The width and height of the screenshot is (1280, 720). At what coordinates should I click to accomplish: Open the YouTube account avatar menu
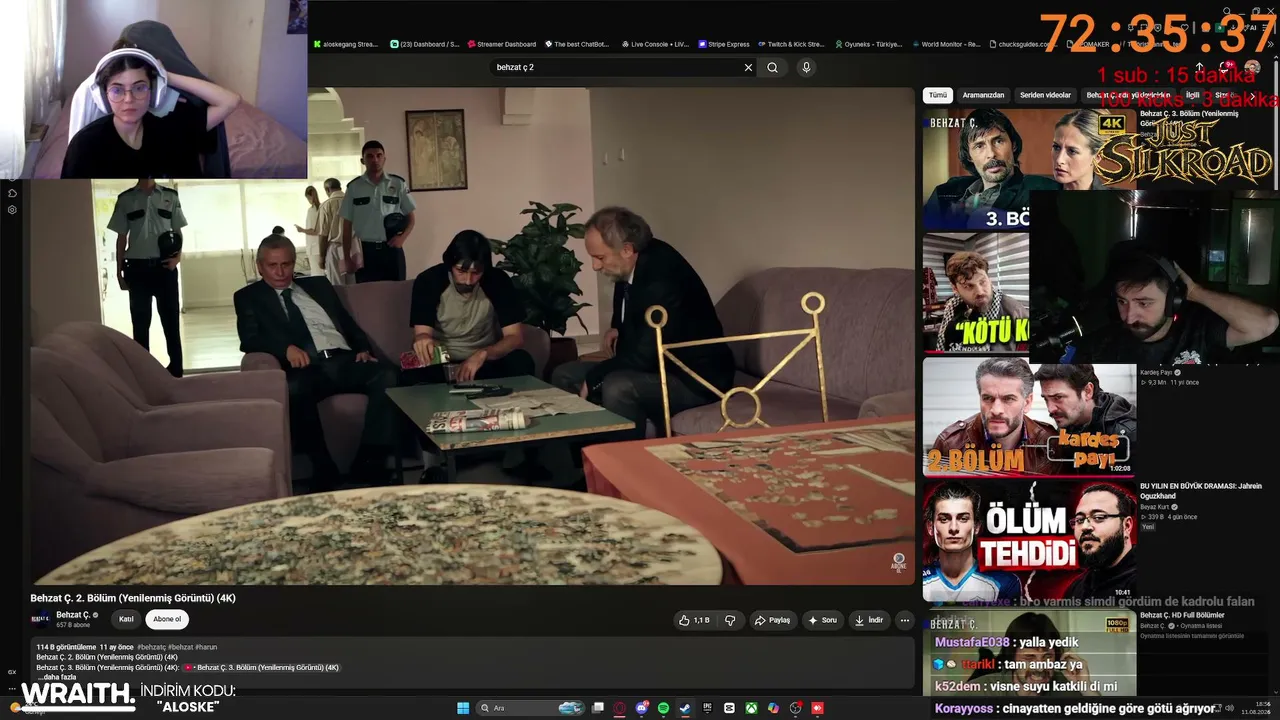(x=1253, y=67)
